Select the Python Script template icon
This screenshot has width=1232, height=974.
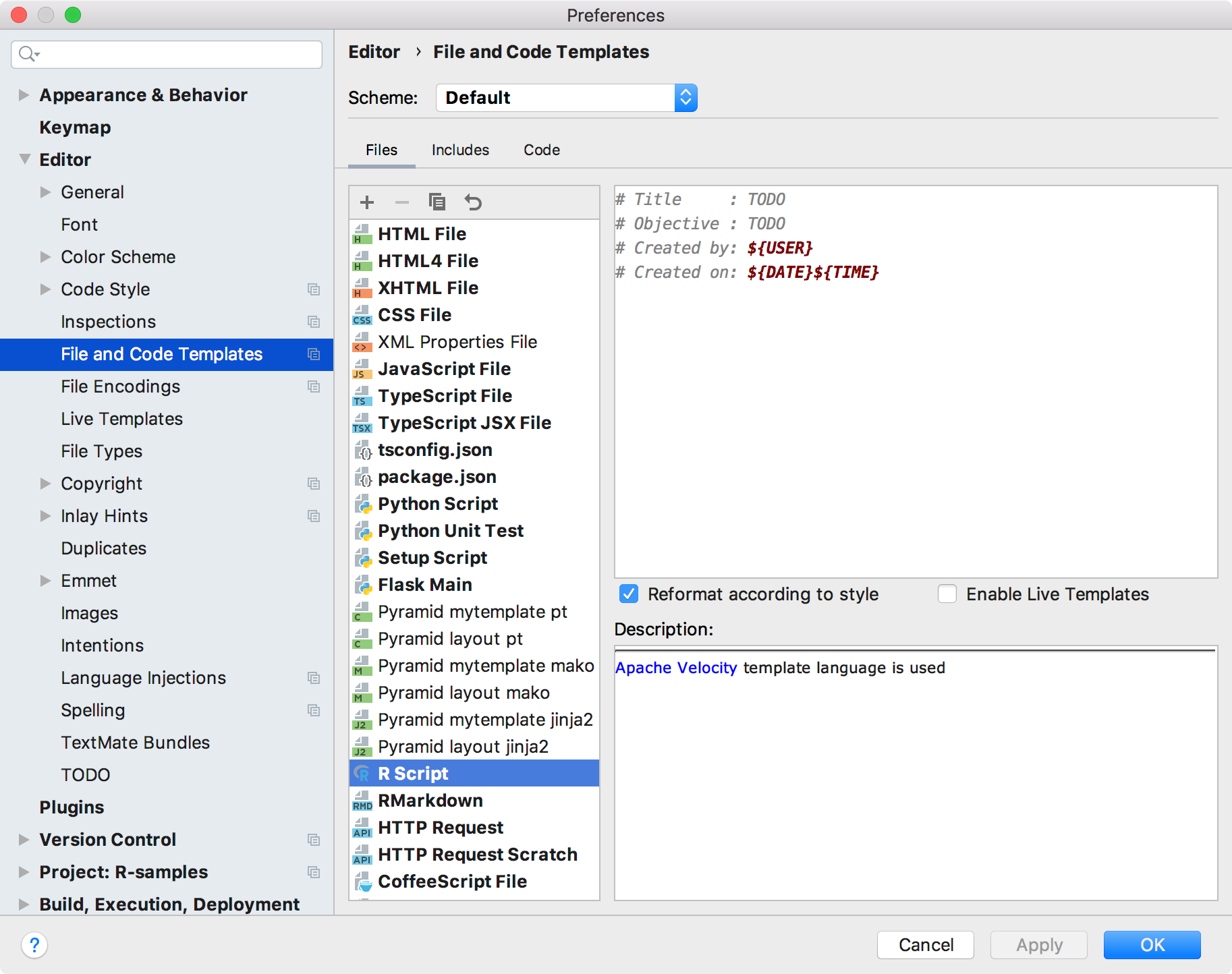(362, 505)
